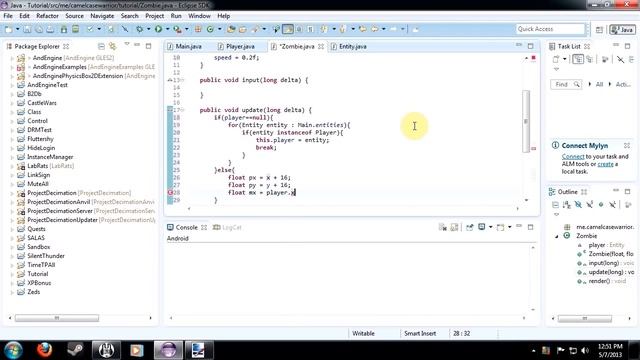The width and height of the screenshot is (640, 360).
Task: Click Pin Console icon in Console toolbar
Action: (469, 227)
